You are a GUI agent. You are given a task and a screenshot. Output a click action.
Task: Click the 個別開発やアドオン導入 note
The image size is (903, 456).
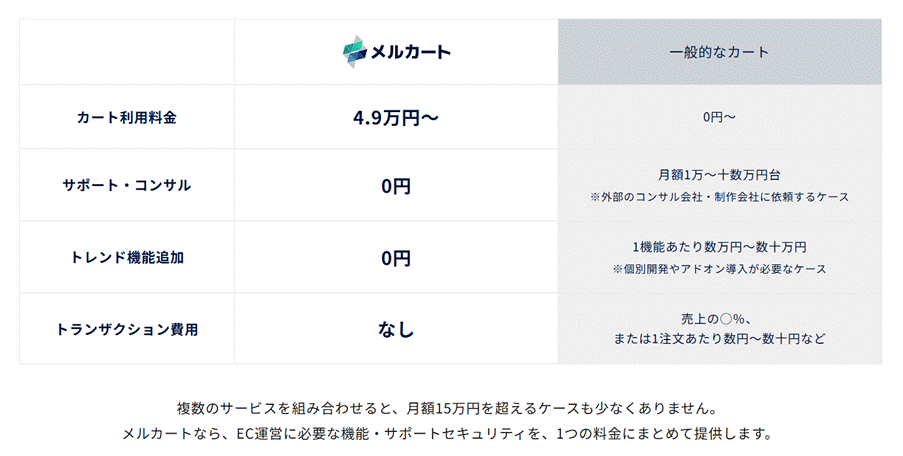point(719,269)
